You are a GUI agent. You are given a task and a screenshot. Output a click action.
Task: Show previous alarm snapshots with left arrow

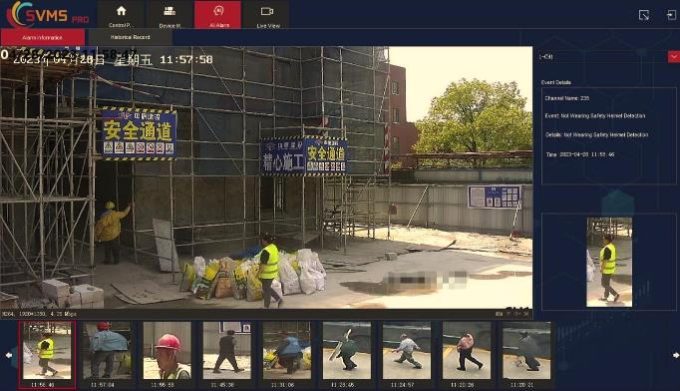[9, 355]
